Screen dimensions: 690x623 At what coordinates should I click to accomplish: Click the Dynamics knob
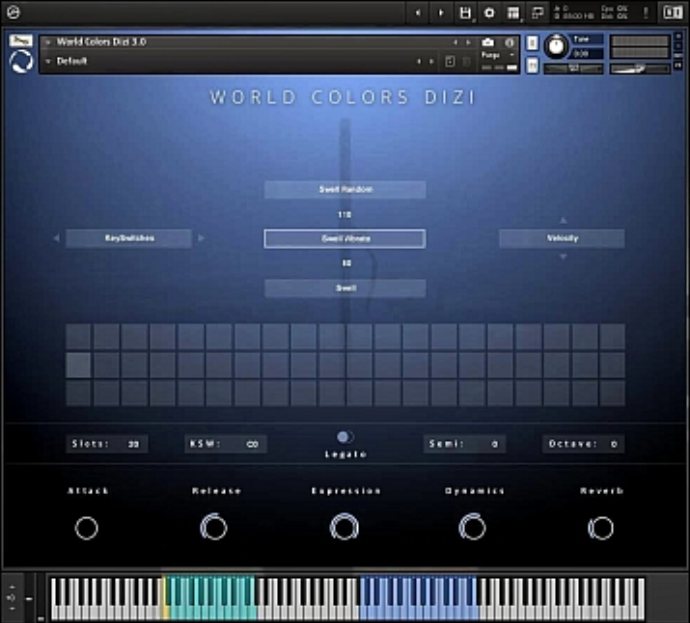pyautogui.click(x=472, y=527)
